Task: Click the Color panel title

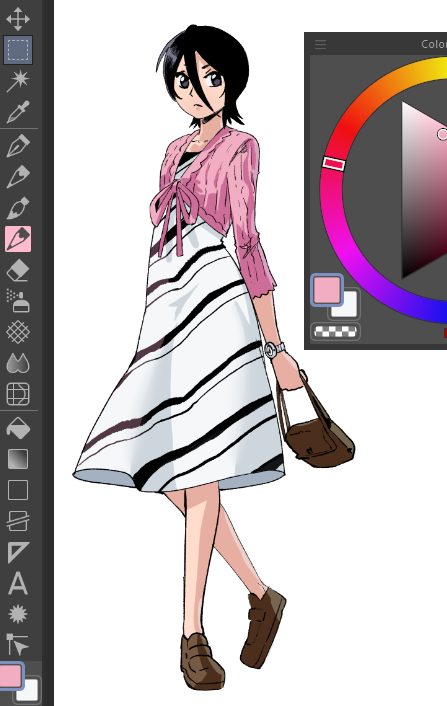Action: pyautogui.click(x=434, y=44)
